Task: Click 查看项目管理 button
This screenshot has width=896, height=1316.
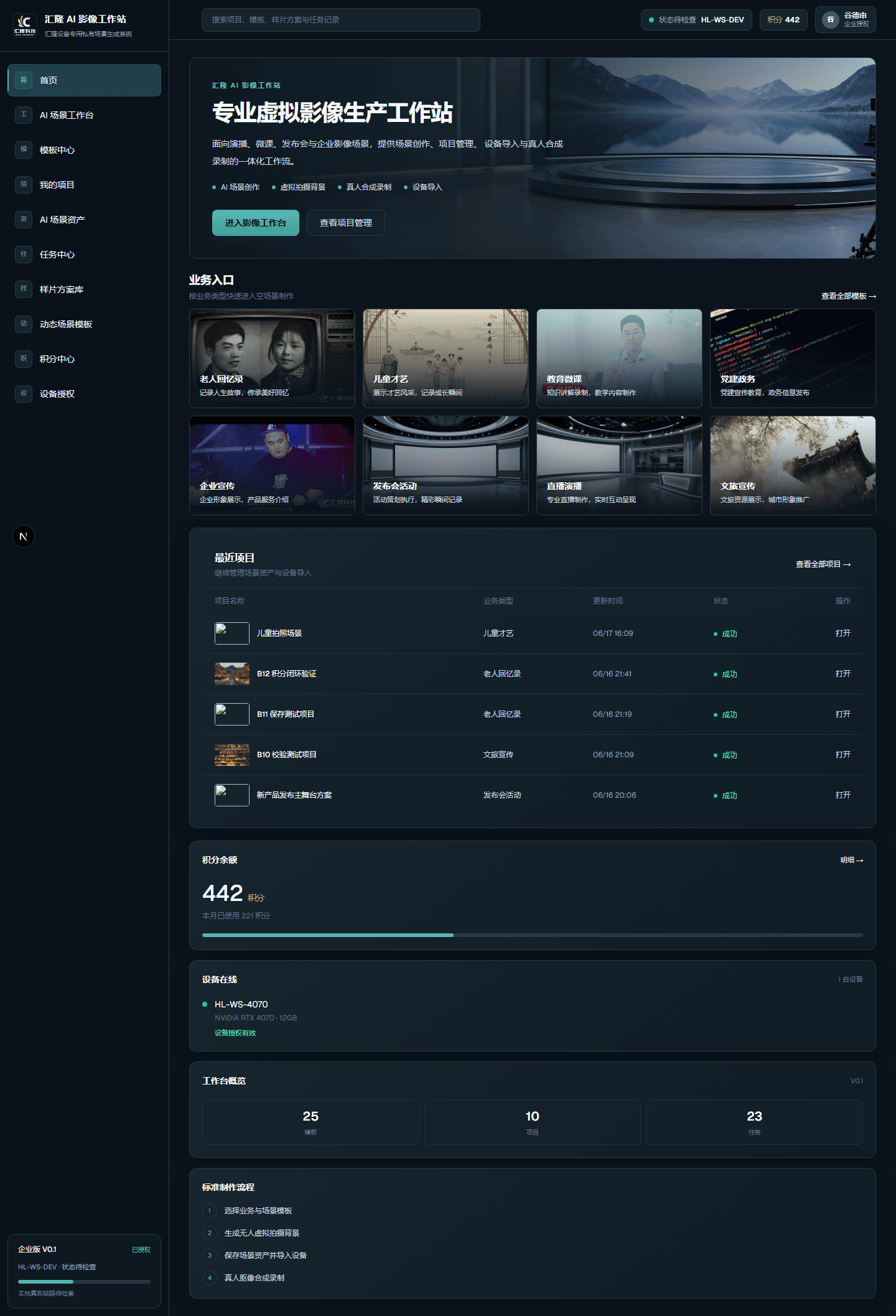Action: click(346, 223)
